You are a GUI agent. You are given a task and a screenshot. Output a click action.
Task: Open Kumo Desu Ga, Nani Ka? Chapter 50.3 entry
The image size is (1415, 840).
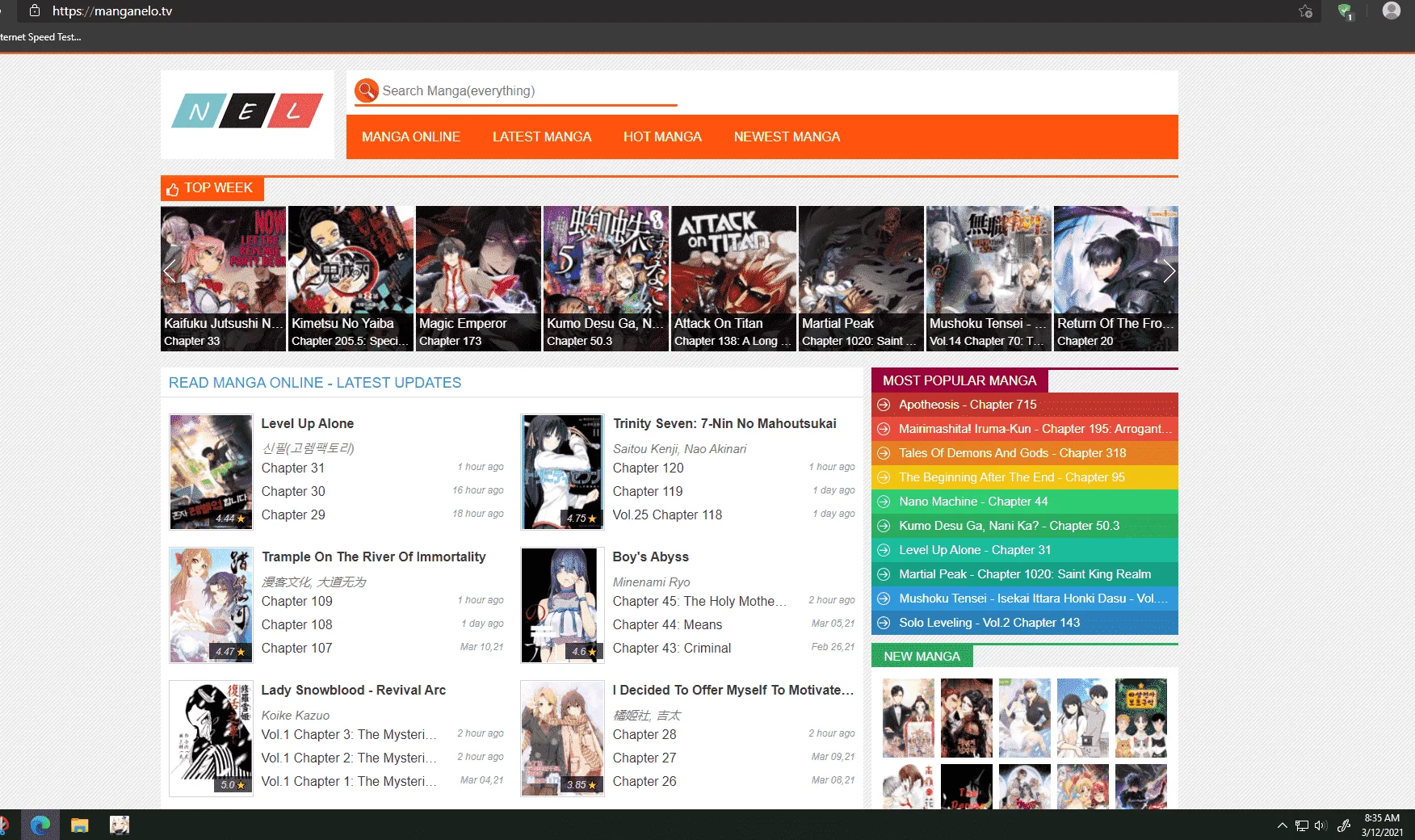click(1025, 526)
